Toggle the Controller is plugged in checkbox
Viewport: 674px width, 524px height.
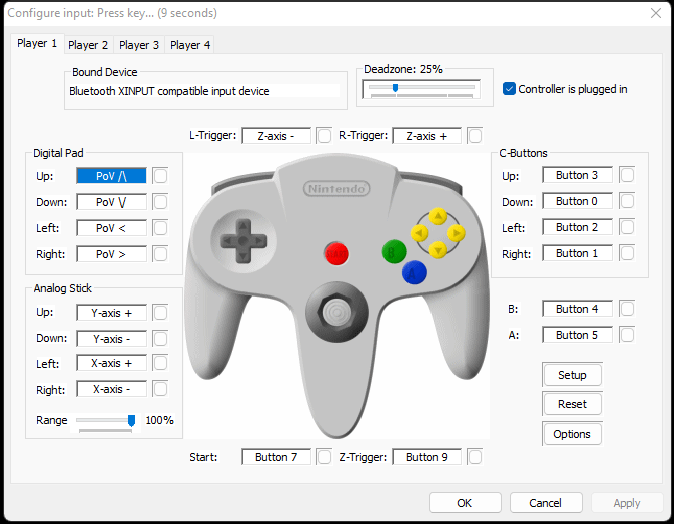pos(509,89)
